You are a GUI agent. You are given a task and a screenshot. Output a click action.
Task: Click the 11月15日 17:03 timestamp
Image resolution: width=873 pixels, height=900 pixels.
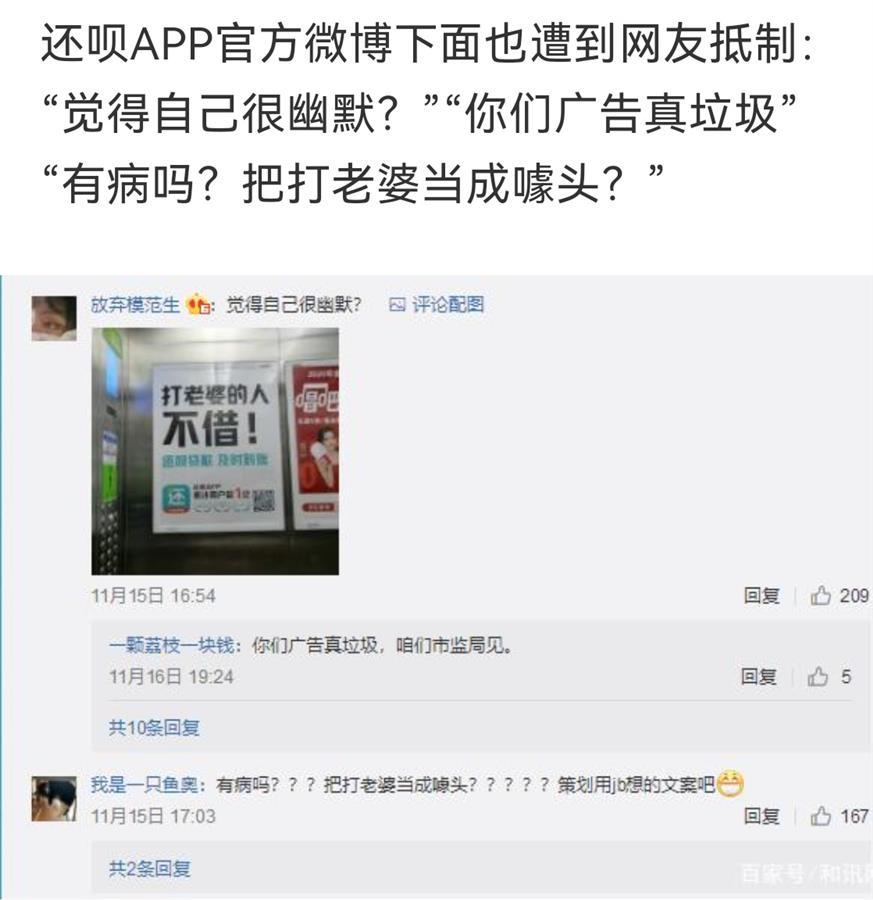[x=153, y=816]
